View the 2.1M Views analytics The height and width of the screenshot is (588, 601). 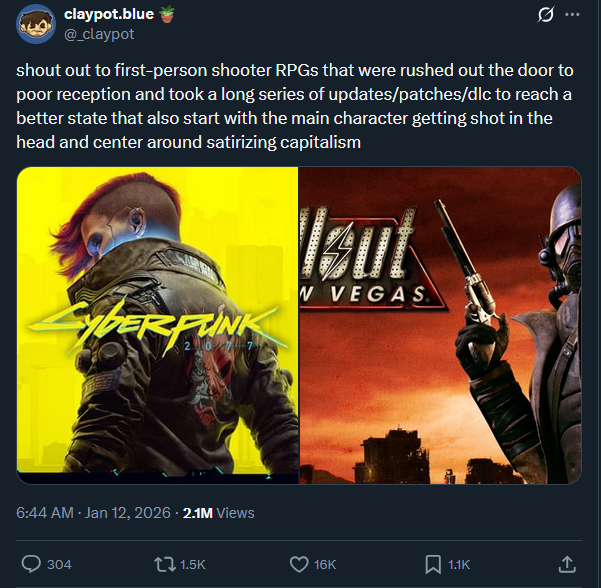pos(218,513)
